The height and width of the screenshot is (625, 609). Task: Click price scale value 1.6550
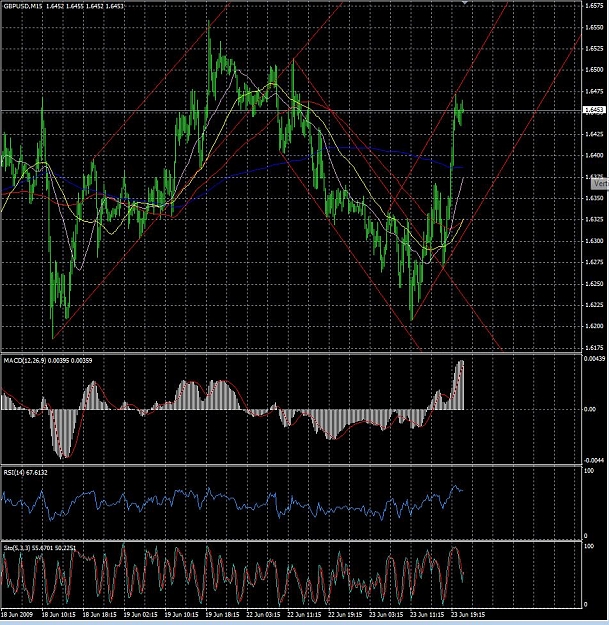pos(594,27)
